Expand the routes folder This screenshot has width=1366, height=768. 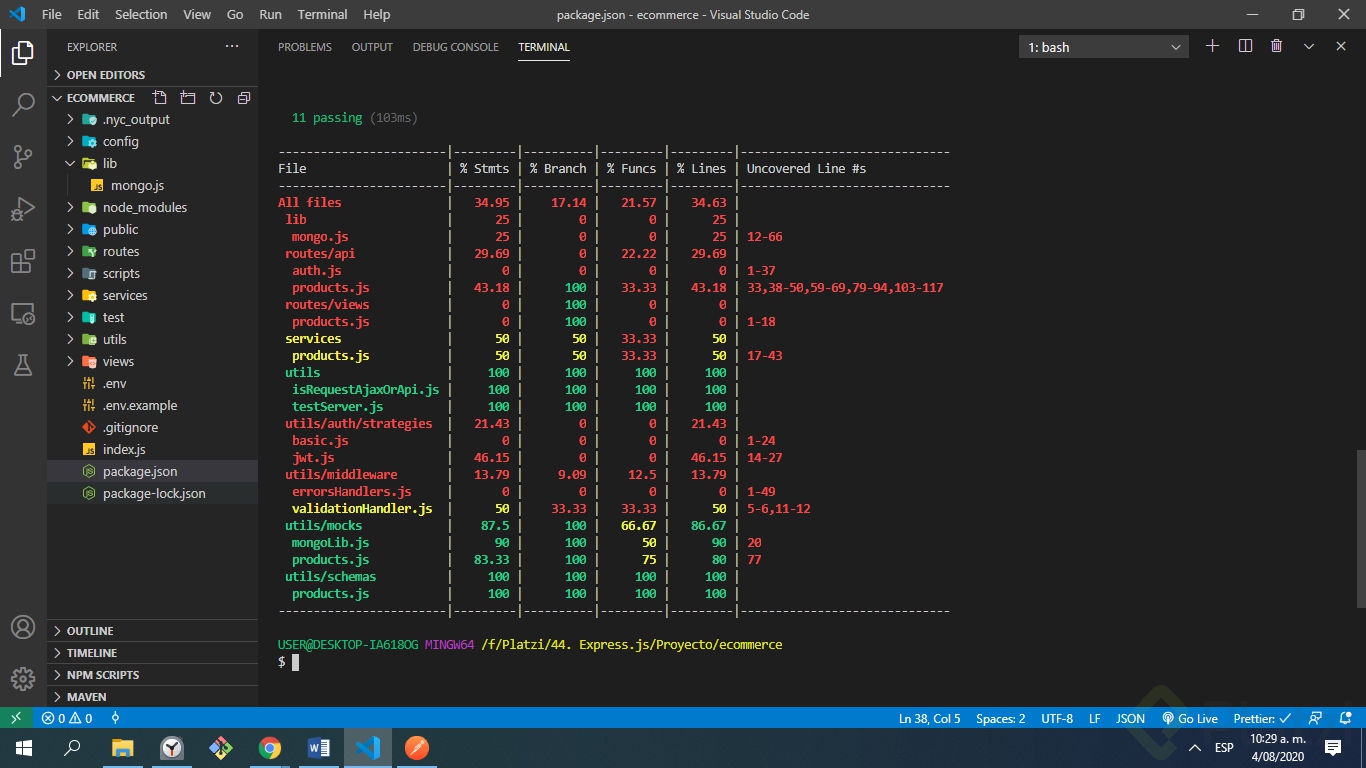[x=120, y=251]
